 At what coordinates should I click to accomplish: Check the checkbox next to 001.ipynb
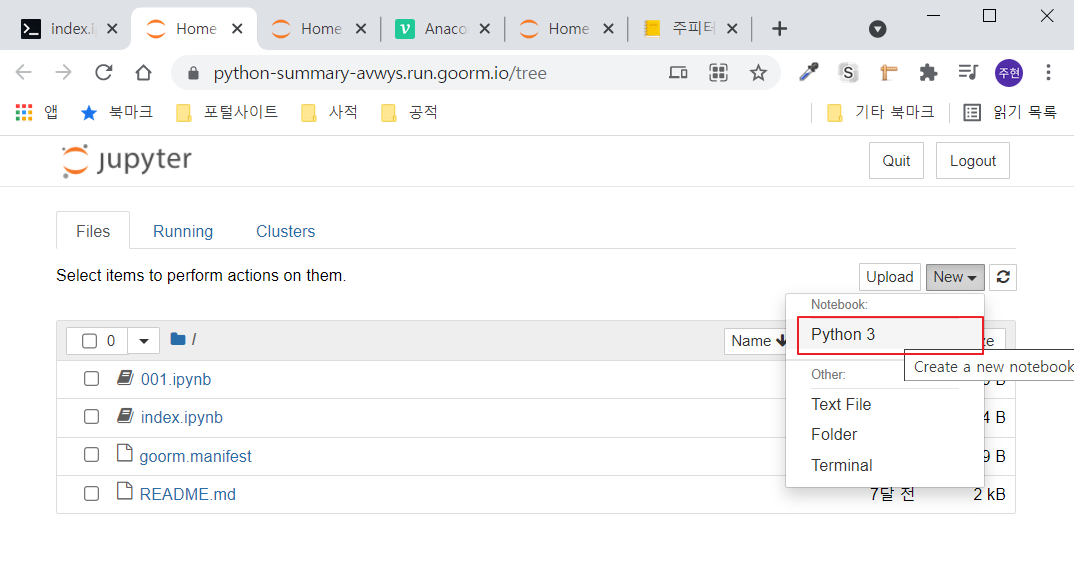click(91, 378)
